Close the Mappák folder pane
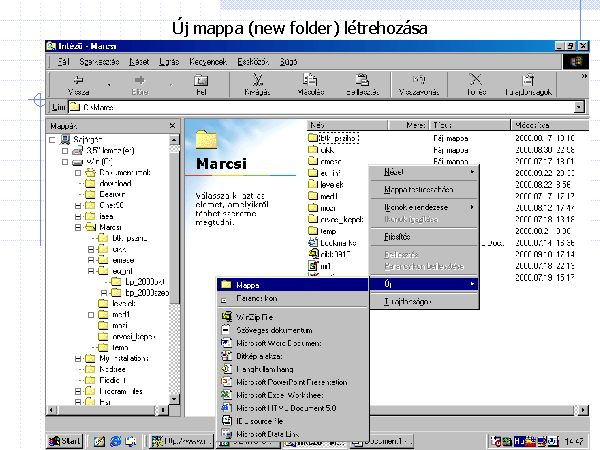The height and width of the screenshot is (450, 600). tap(174, 126)
